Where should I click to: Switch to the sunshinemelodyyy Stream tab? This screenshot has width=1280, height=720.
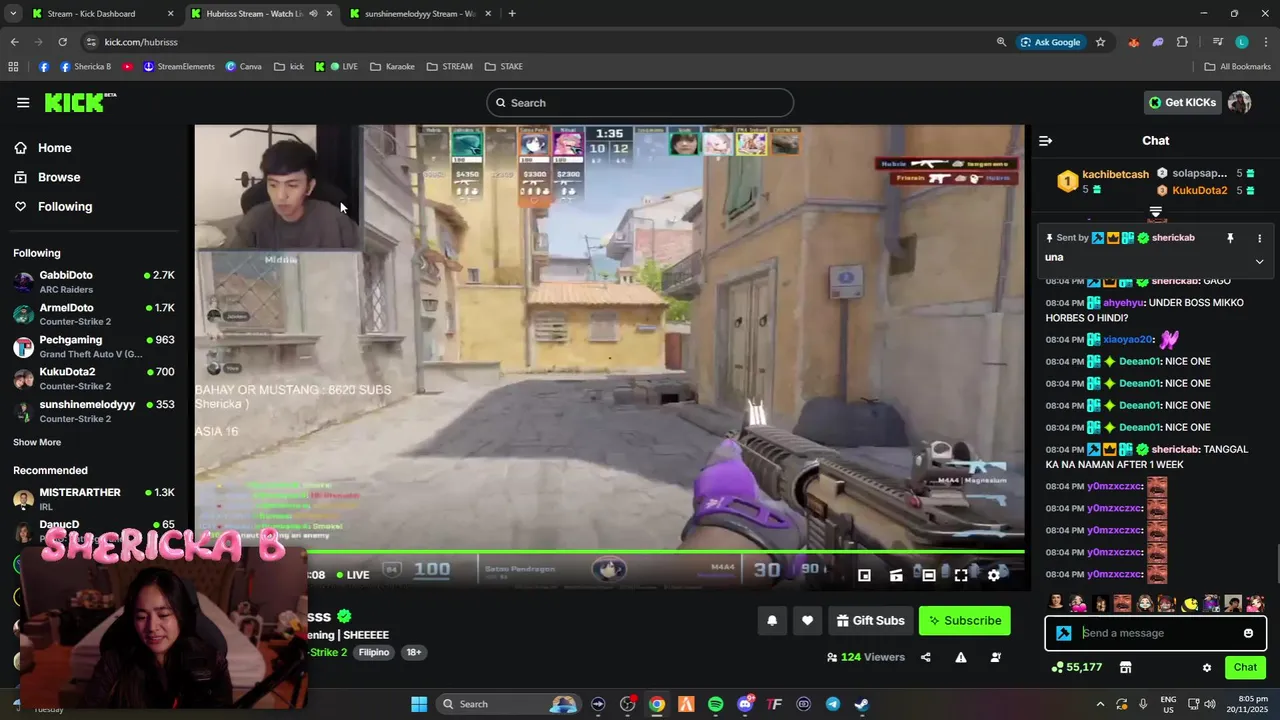click(x=420, y=14)
